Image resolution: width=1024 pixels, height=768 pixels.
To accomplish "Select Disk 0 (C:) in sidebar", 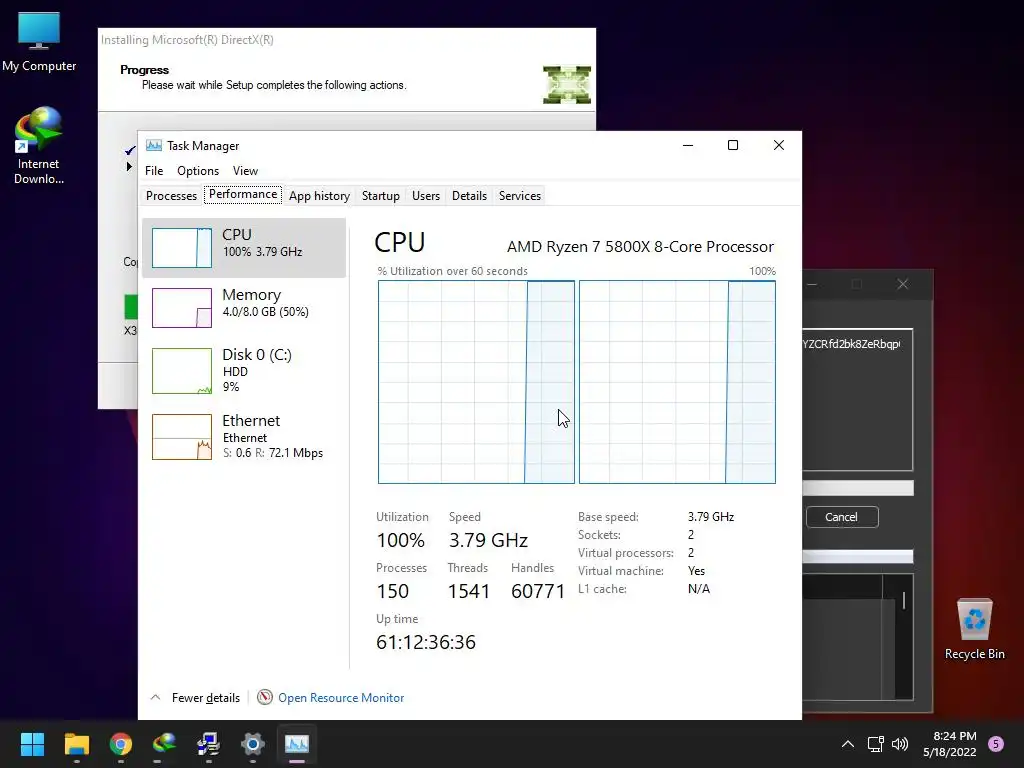I will tap(244, 370).
